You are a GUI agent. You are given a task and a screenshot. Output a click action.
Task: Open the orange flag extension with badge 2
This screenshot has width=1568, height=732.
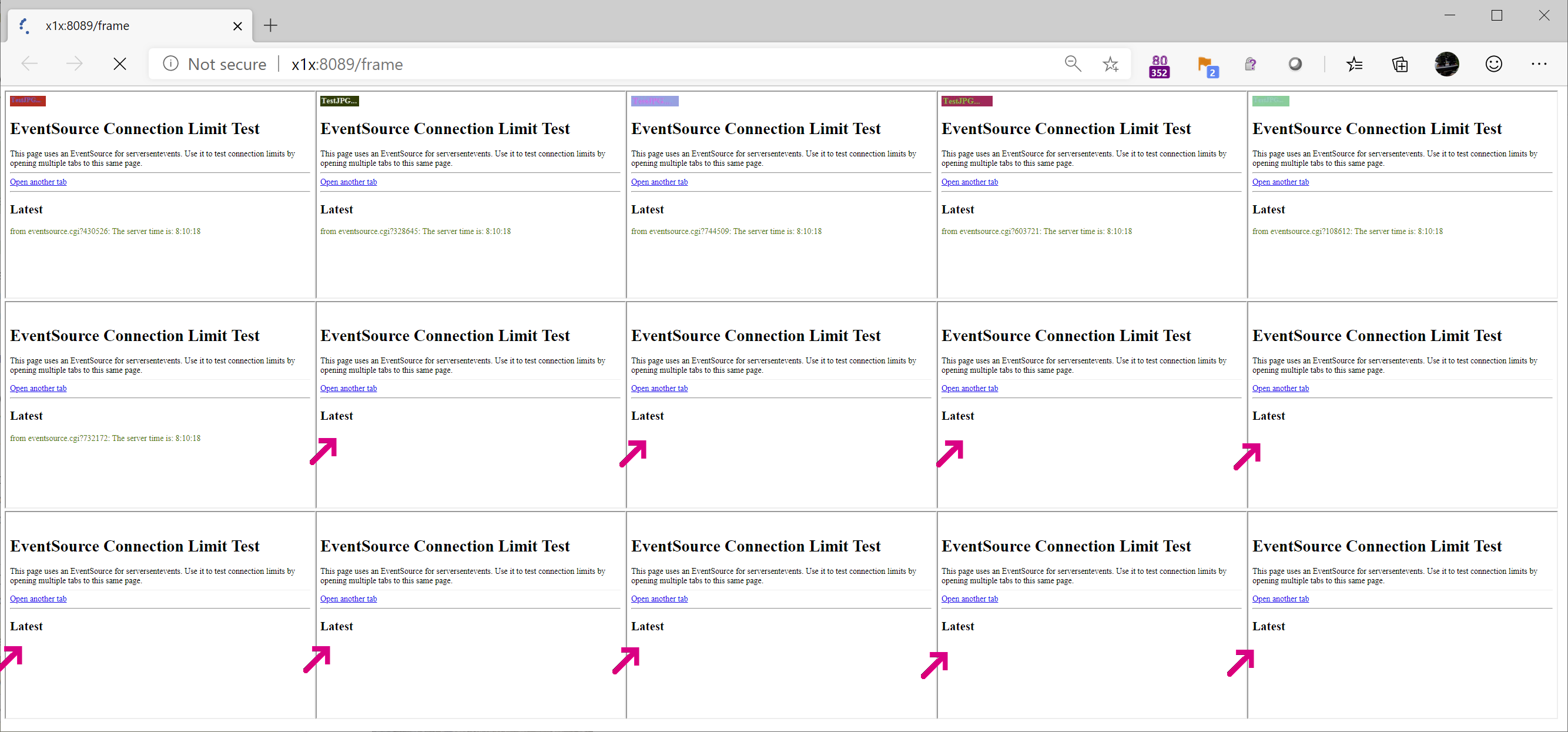point(1206,65)
